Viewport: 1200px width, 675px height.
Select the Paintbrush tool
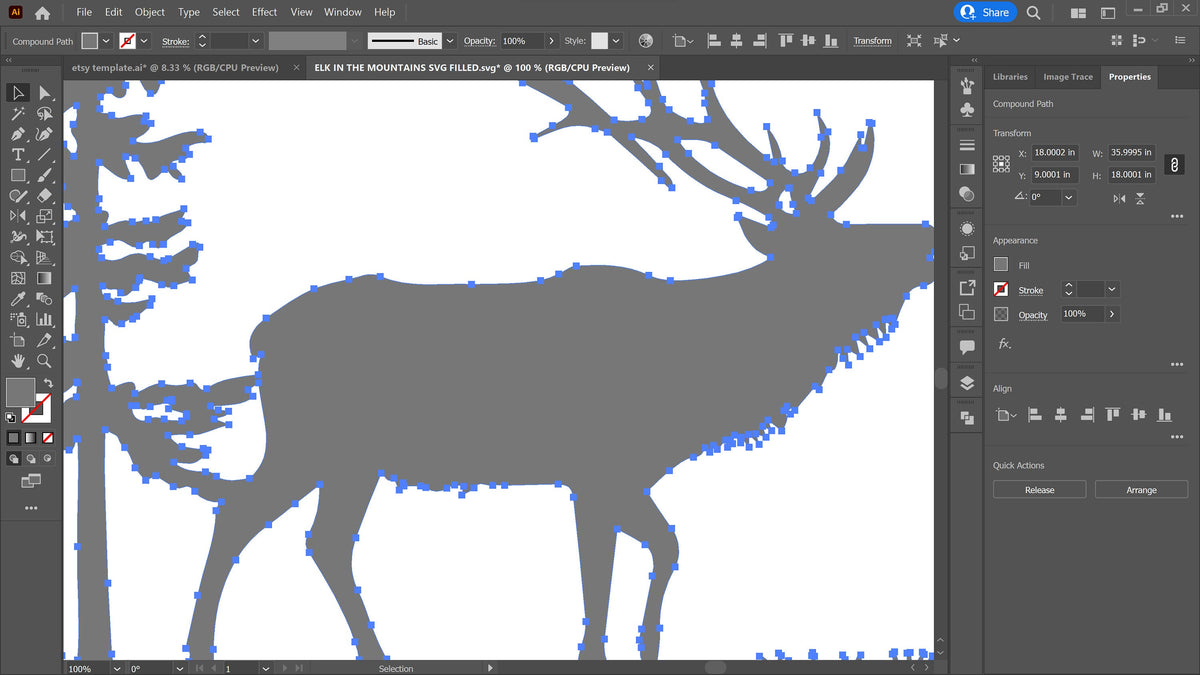tap(44, 175)
